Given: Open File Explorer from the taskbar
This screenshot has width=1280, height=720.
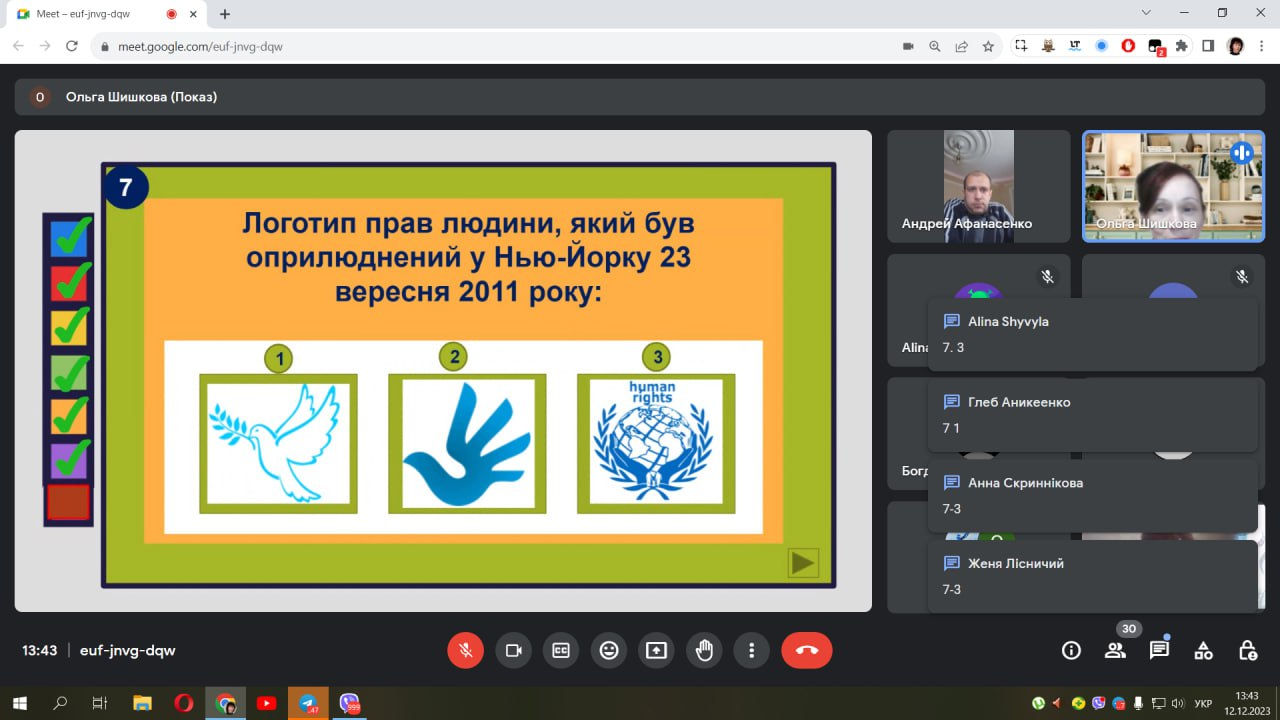Looking at the screenshot, I should (x=142, y=703).
